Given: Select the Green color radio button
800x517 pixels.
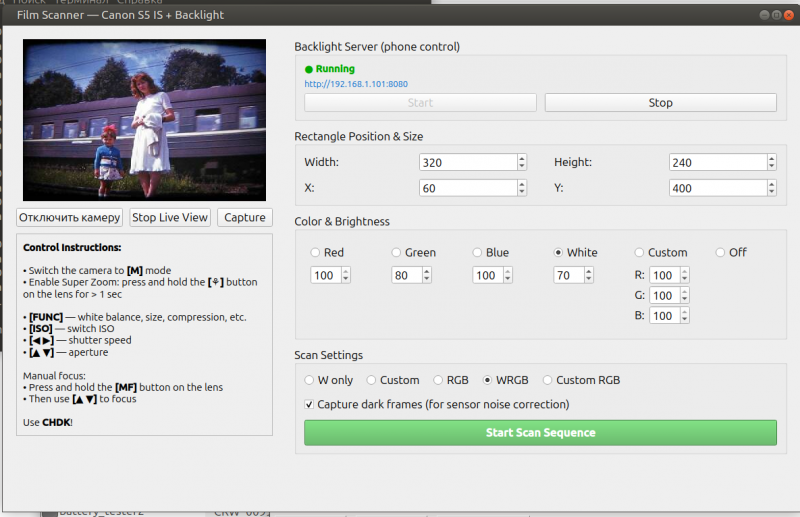Looking at the screenshot, I should tap(397, 253).
